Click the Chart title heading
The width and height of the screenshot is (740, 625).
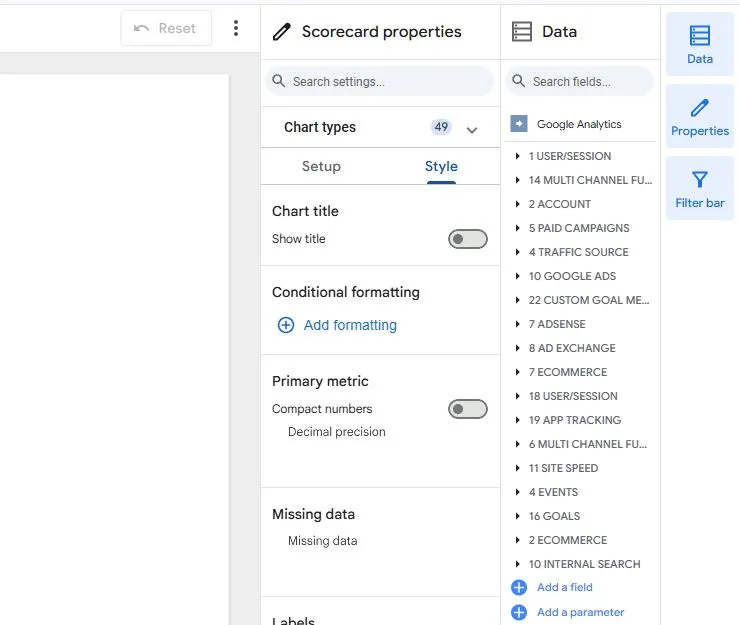[305, 211]
